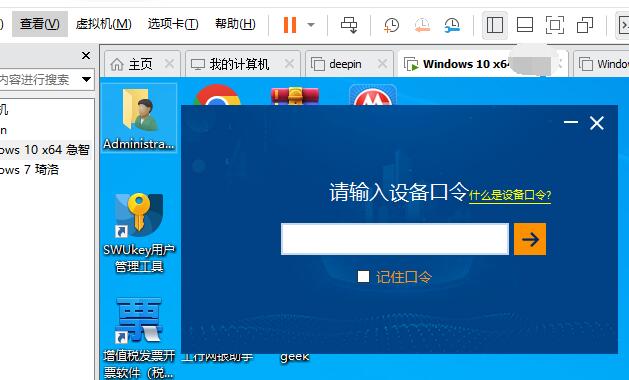Image resolution: width=629 pixels, height=380 pixels.
Task: Select the SWUkey用户管理工具 desktop shortcut
Action: pos(139,233)
